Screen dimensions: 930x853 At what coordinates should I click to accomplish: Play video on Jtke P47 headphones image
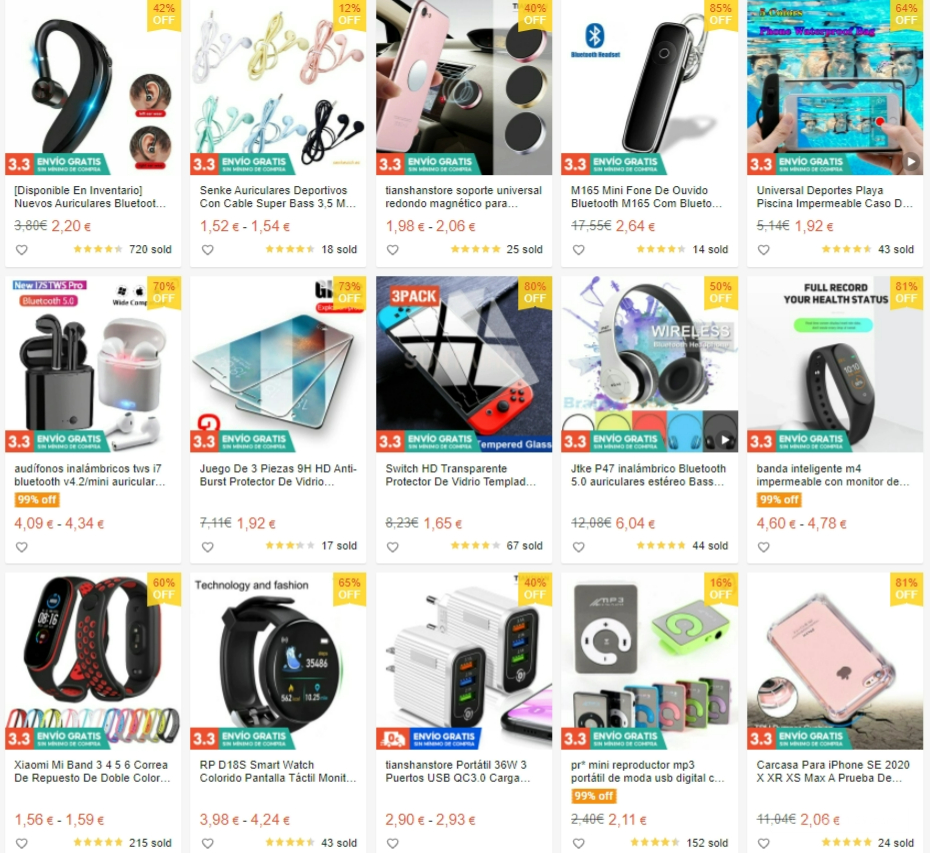click(x=725, y=440)
